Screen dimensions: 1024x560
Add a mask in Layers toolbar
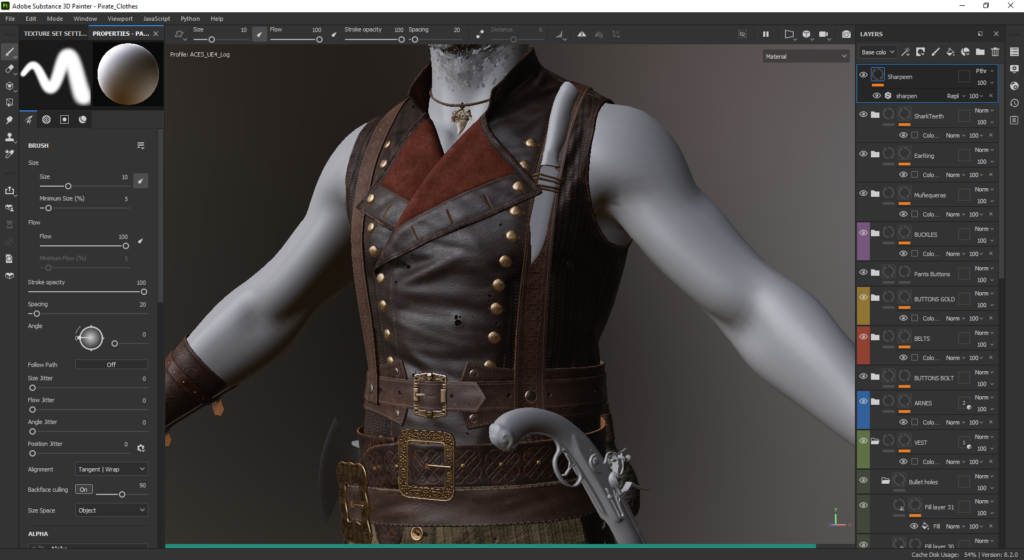pyautogui.click(x=920, y=52)
